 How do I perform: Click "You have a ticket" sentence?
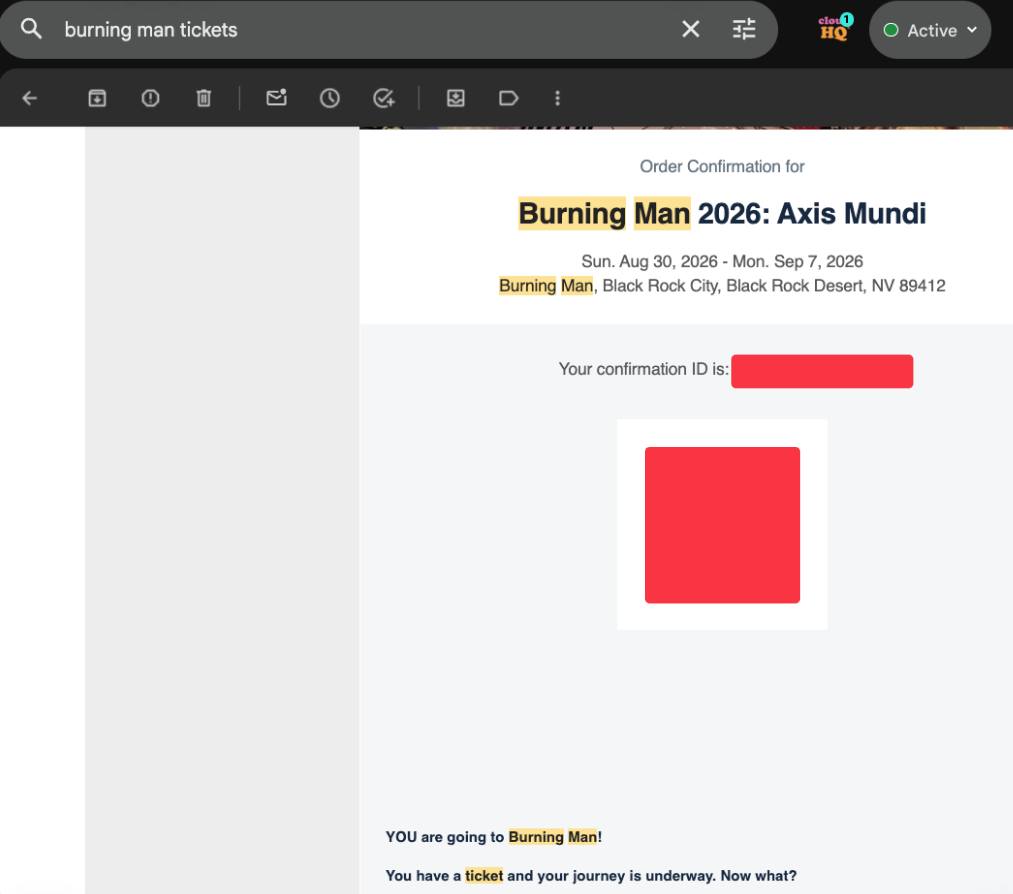[591, 876]
